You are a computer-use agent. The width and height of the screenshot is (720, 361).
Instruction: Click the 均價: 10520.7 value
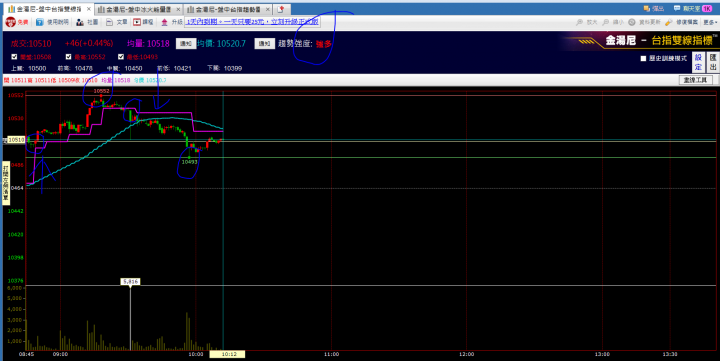221,44
